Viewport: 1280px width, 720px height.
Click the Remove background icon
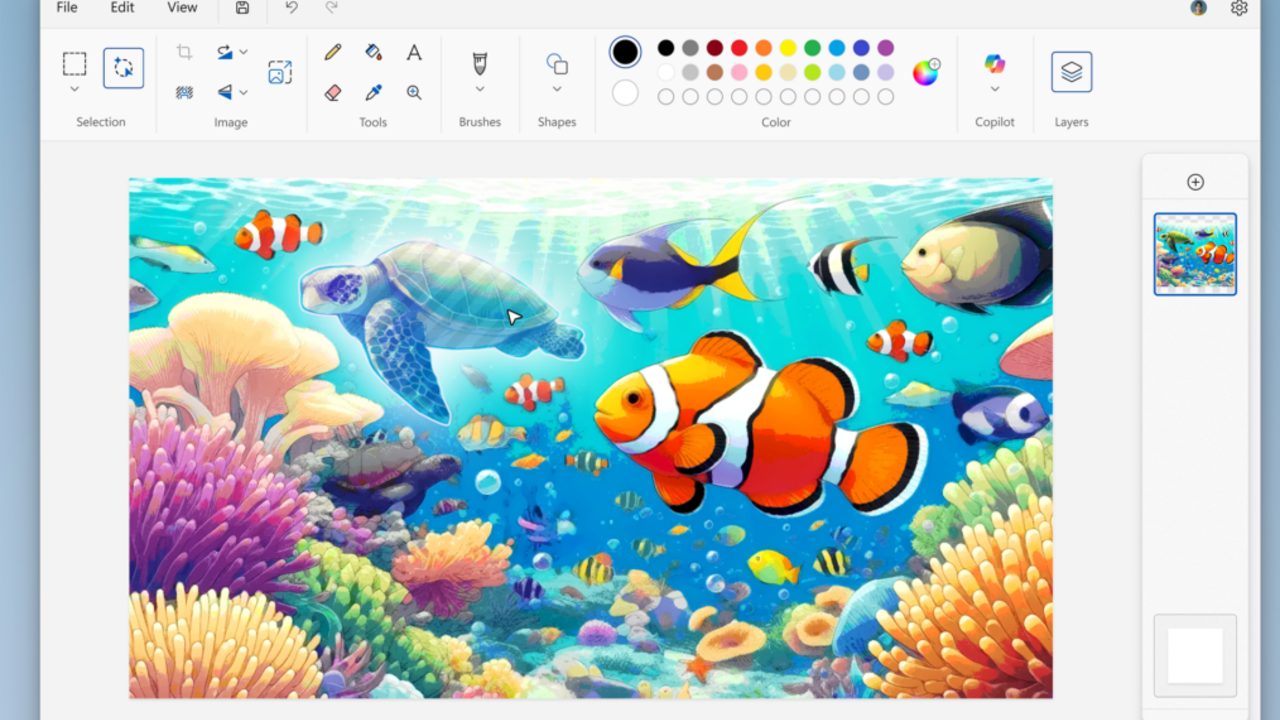pos(184,92)
